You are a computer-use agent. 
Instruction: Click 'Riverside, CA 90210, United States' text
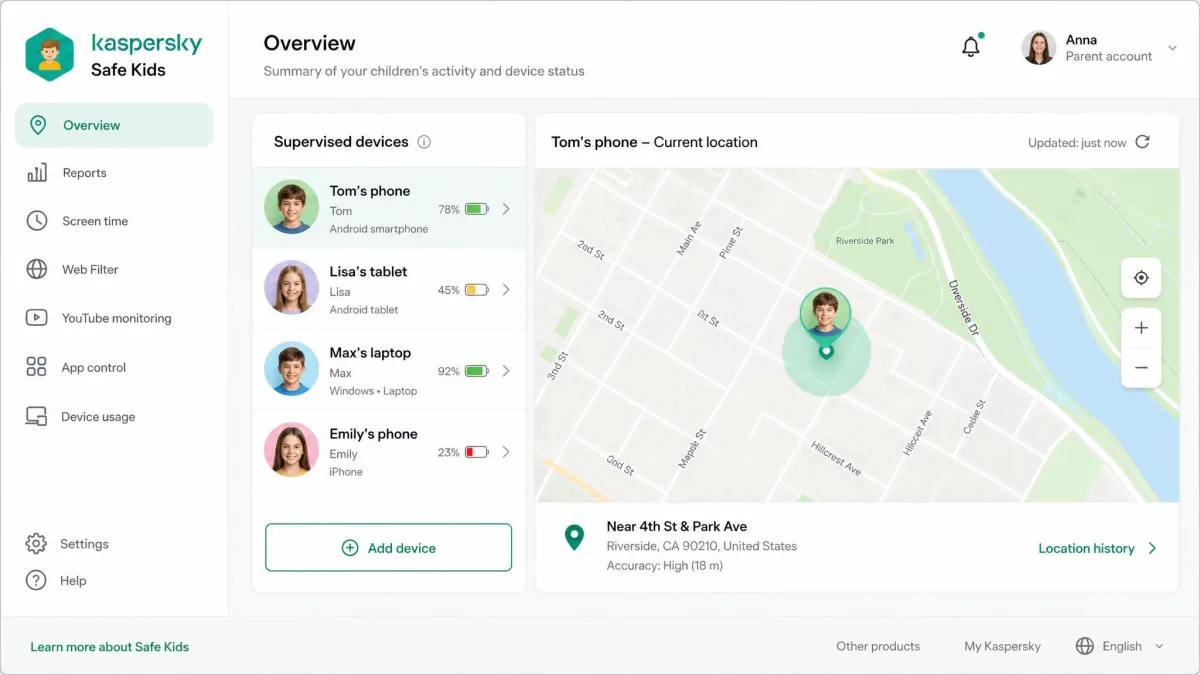[x=702, y=546]
